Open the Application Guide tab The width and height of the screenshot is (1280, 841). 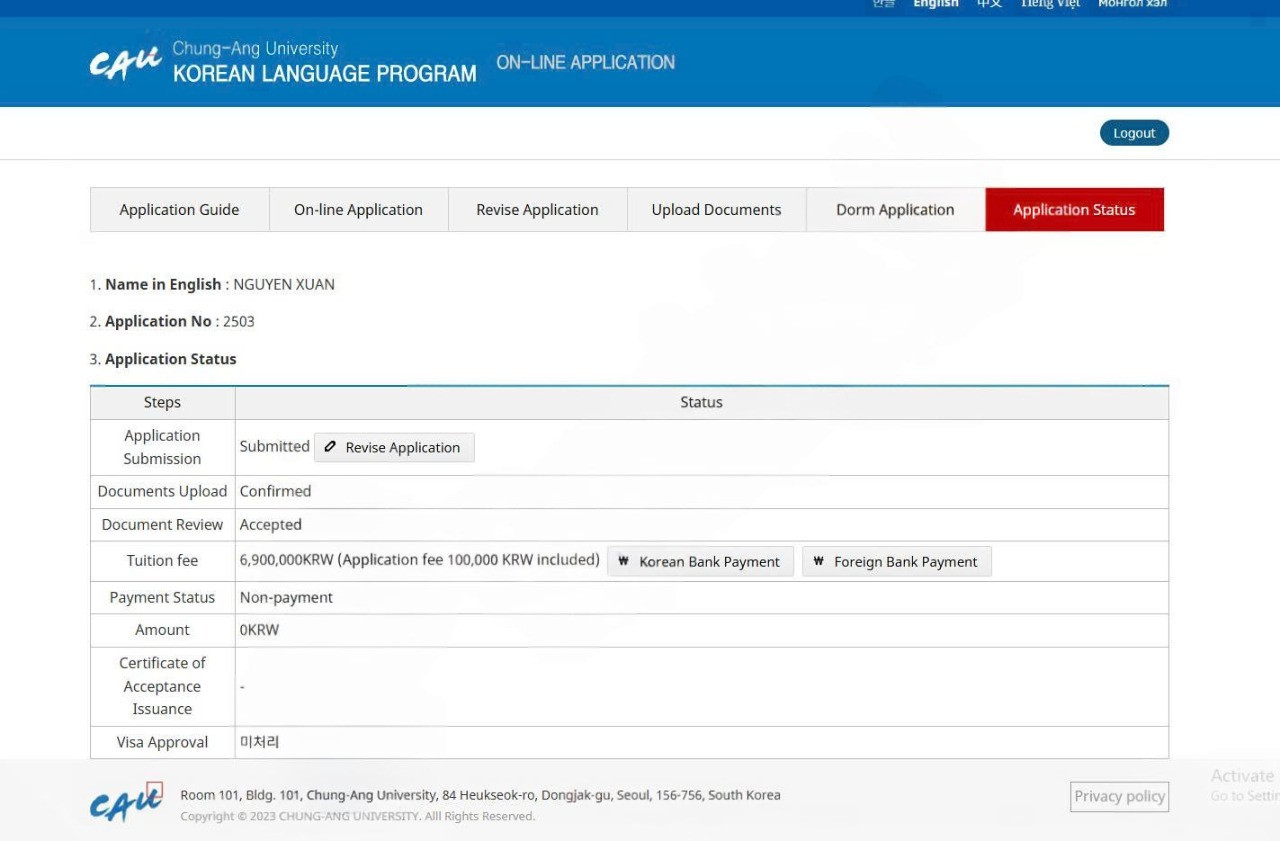point(179,210)
